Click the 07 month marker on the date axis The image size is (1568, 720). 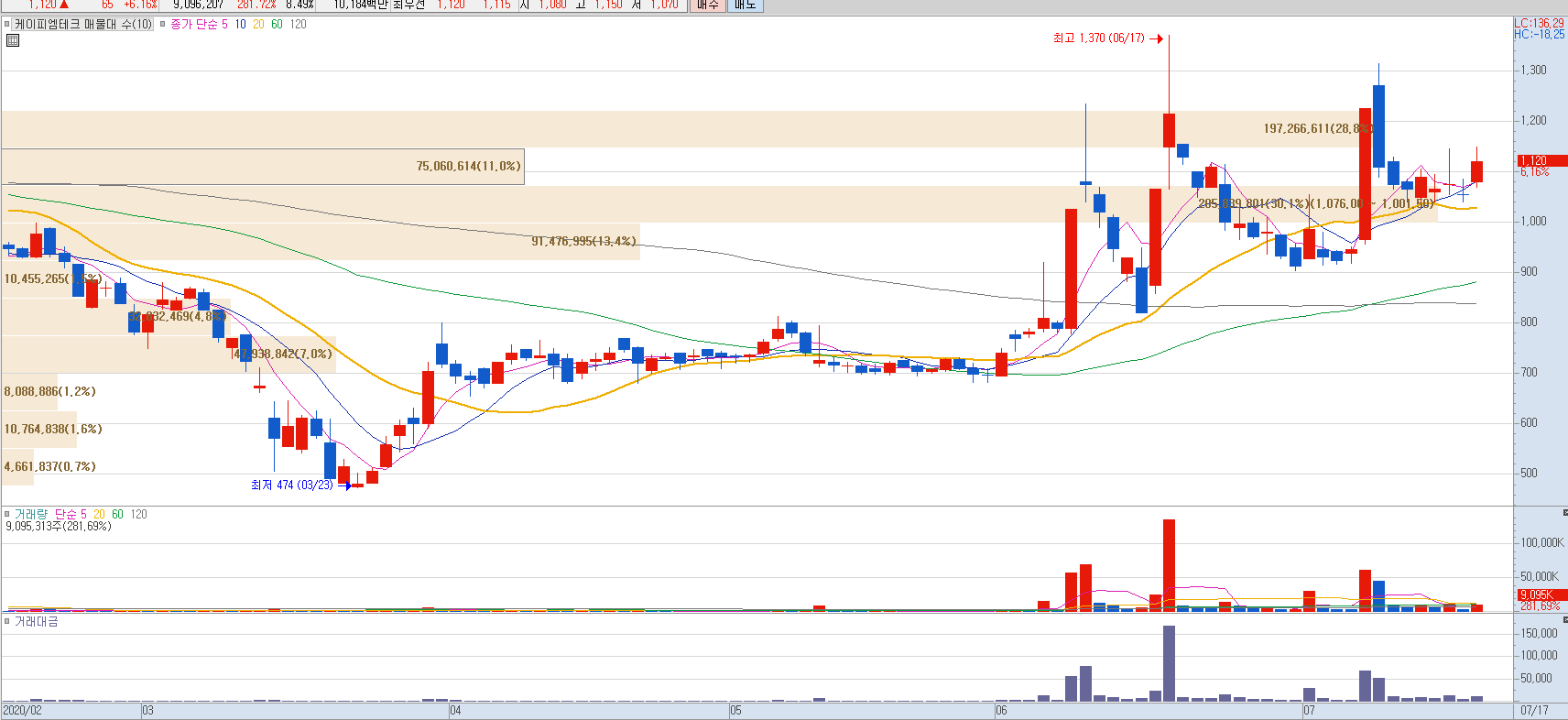click(1309, 710)
